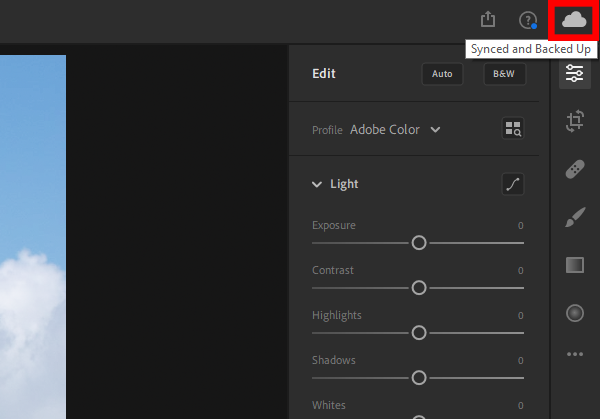Click the Auto button
The height and width of the screenshot is (419, 600).
(442, 74)
